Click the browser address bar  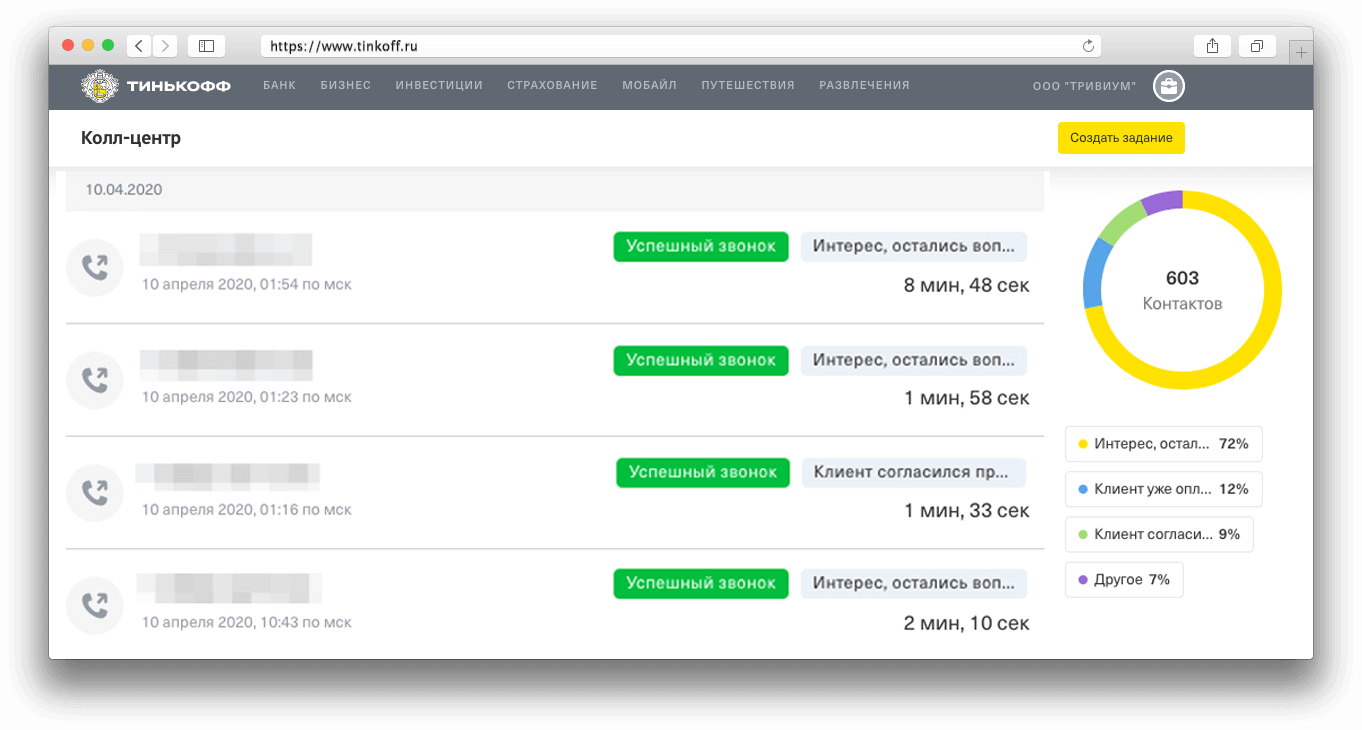pos(681,46)
